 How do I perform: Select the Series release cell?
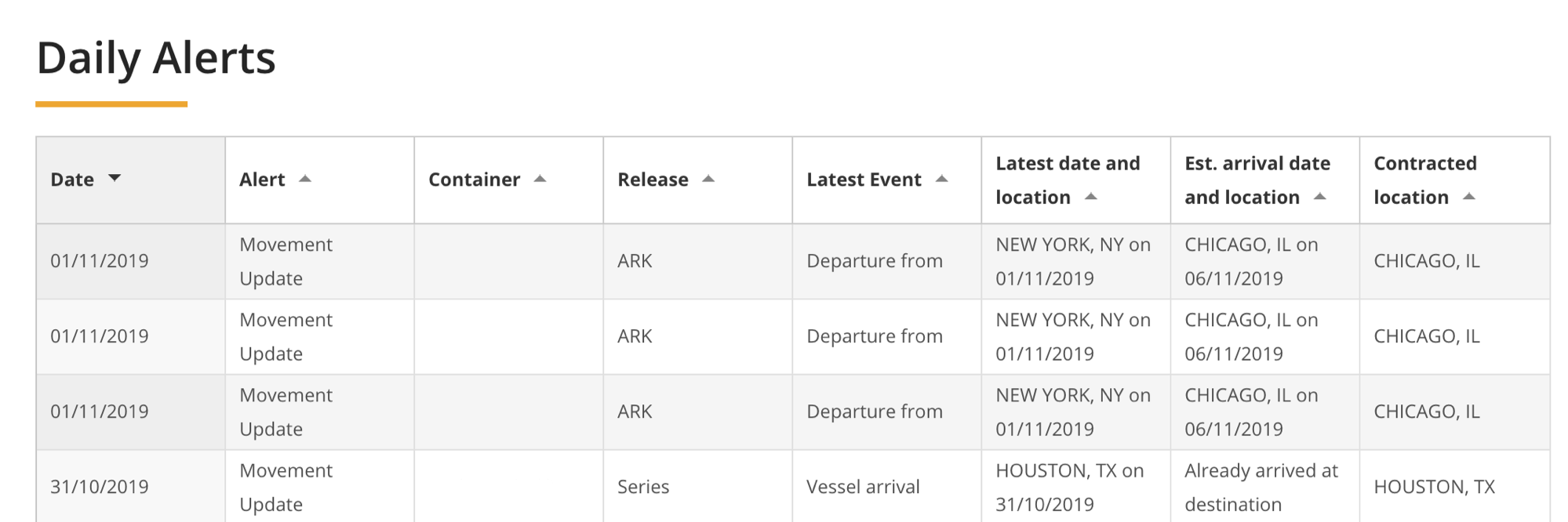pos(643,487)
